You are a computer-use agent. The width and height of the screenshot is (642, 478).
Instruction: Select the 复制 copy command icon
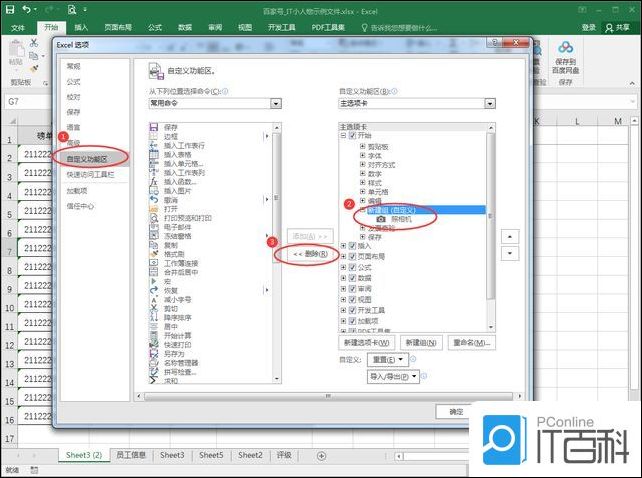(x=154, y=245)
